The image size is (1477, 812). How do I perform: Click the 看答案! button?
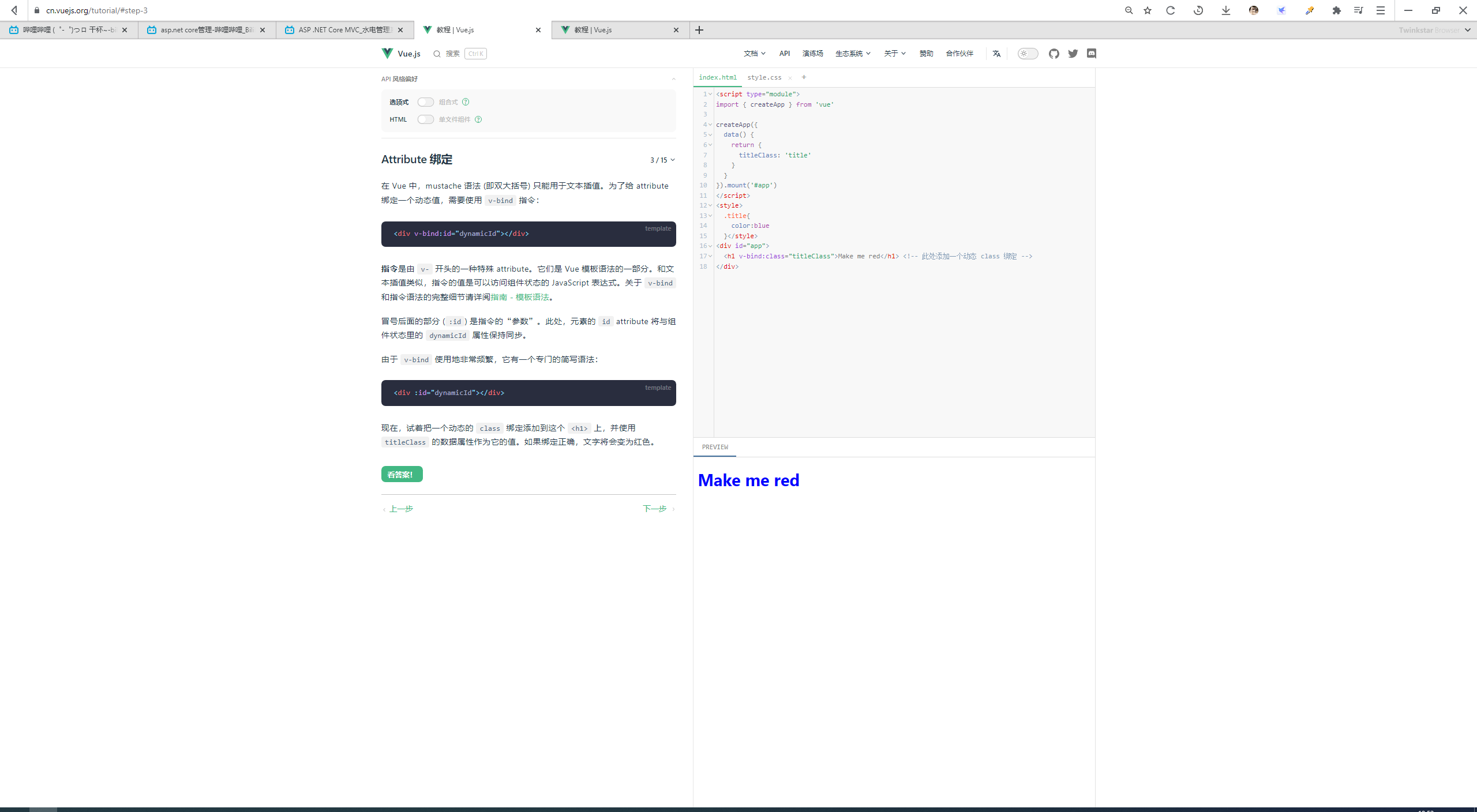[402, 474]
